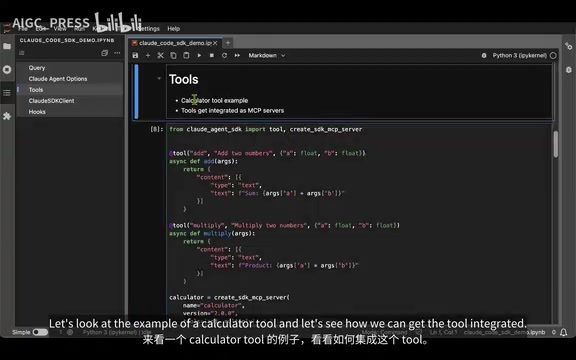Restart kernel and run all cells

237,55
